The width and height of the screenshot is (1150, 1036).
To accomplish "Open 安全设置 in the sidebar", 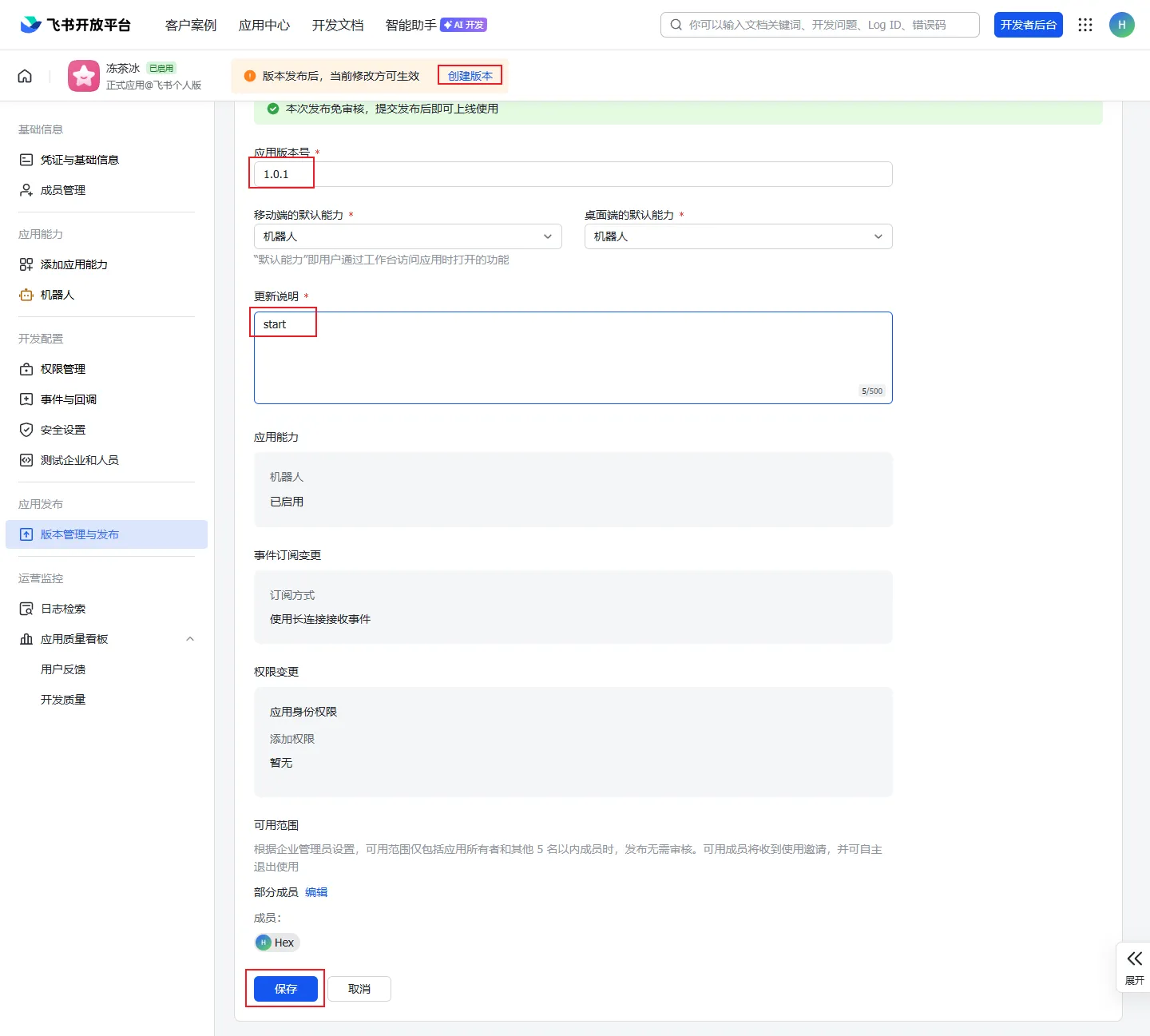I will point(63,430).
